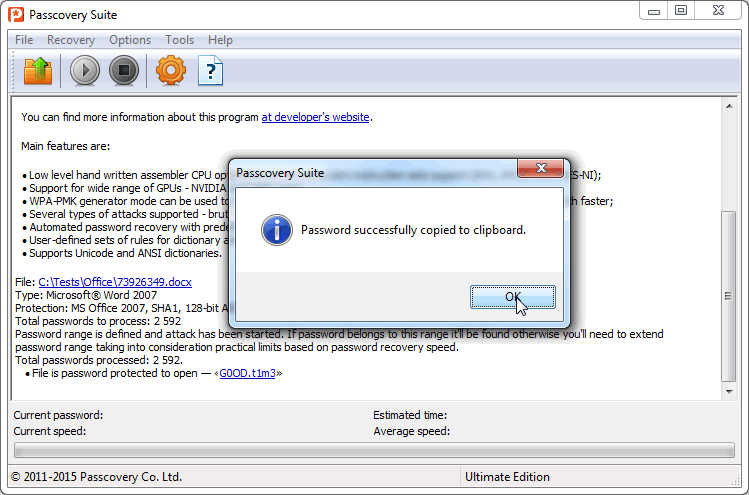Viewport: 749px width, 495px height.
Task: Close the Passcovery Suite message dialog
Action: tap(541, 168)
